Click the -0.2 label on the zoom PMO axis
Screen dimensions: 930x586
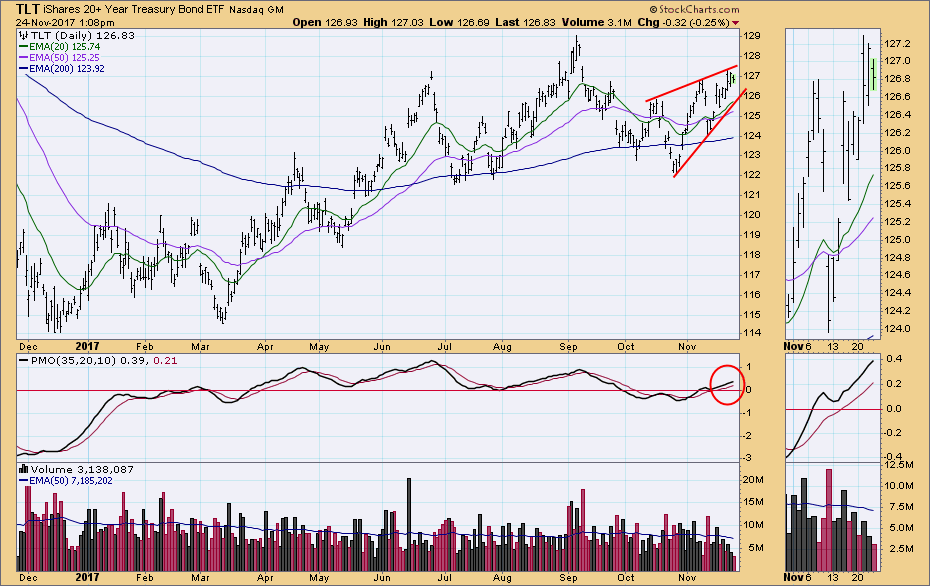[x=893, y=433]
